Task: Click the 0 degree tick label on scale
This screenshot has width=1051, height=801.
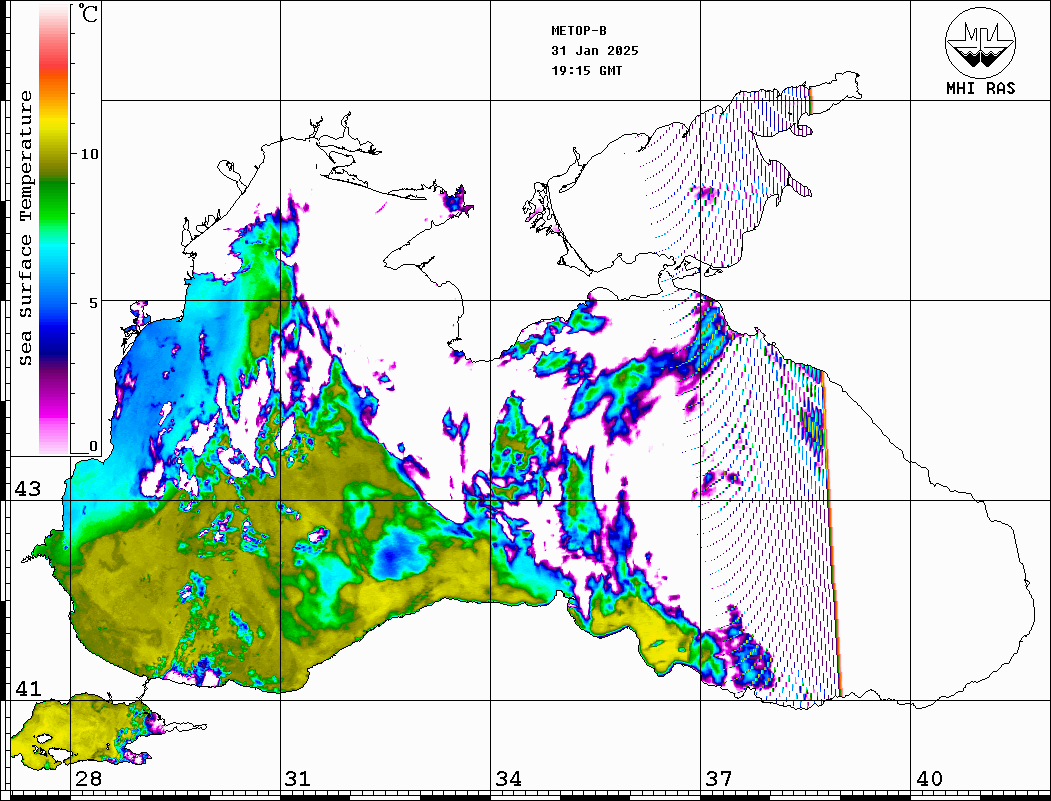Action: [94, 446]
